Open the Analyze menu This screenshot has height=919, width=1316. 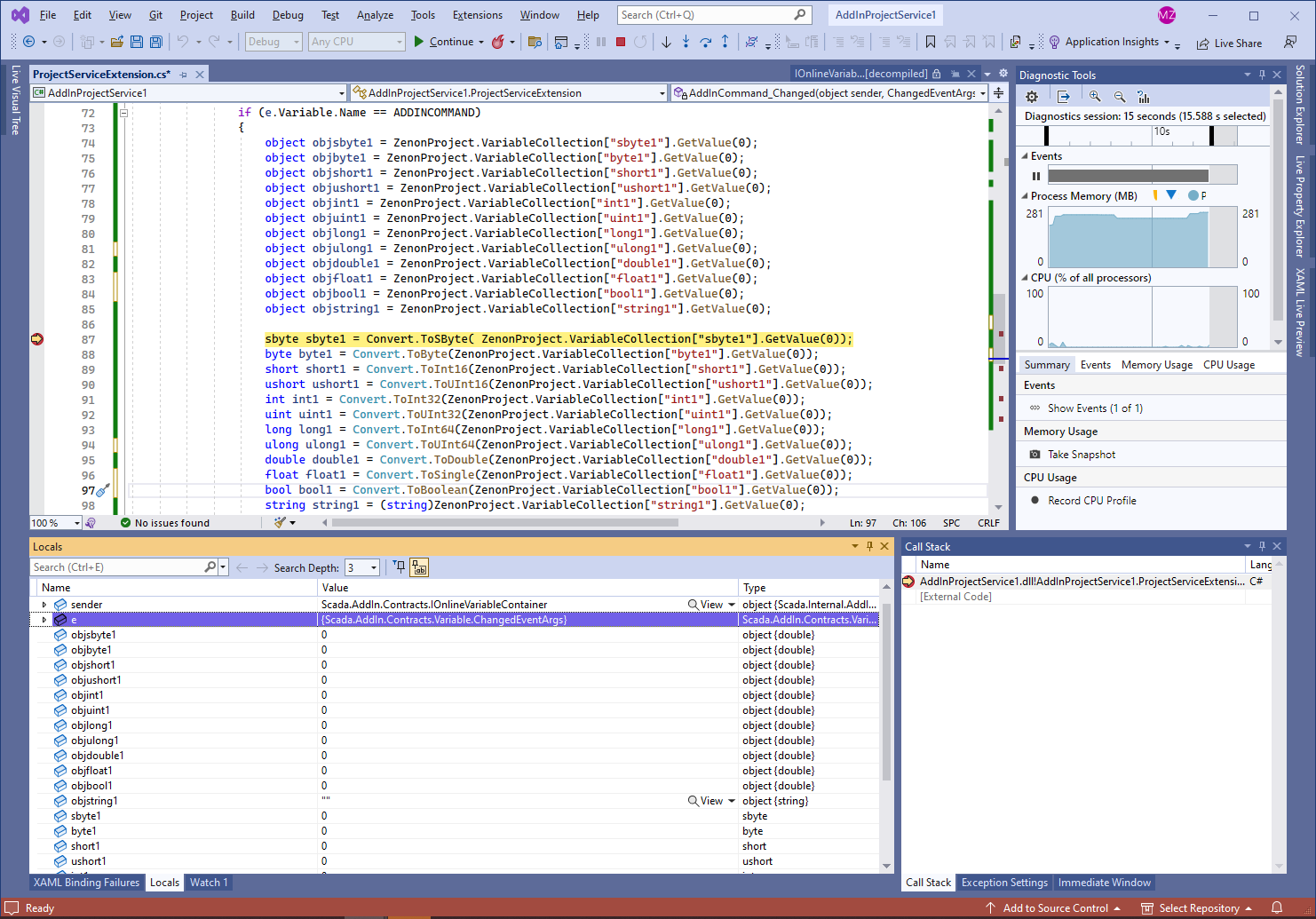pos(375,15)
